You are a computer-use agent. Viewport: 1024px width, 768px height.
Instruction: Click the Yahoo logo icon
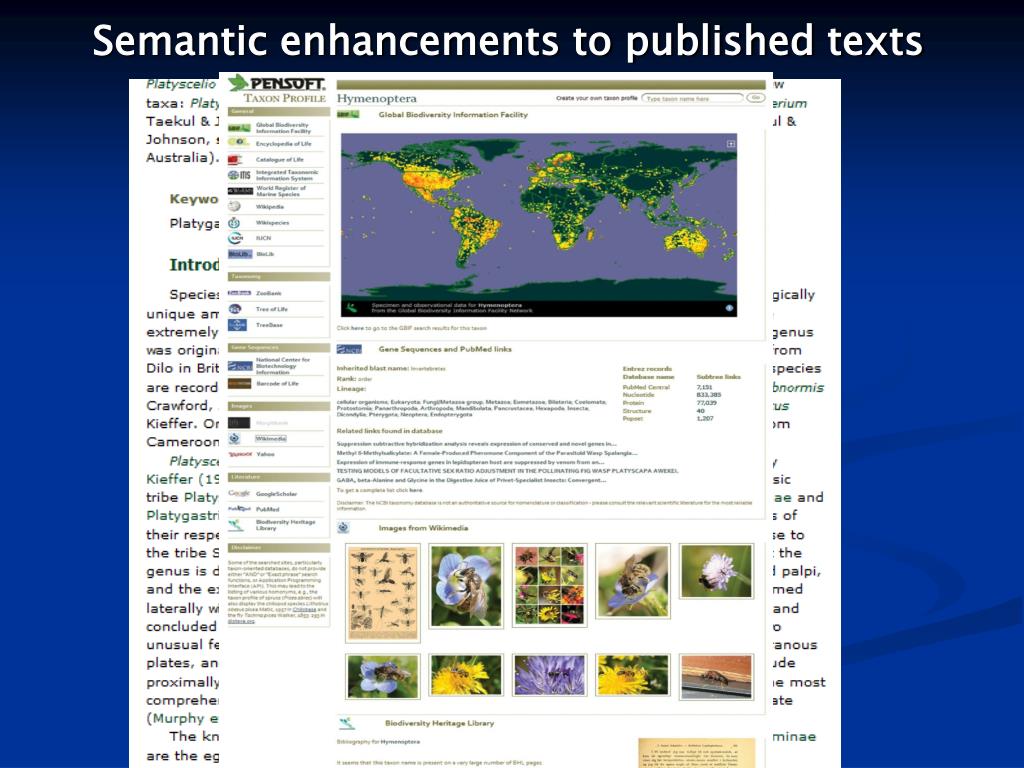point(240,454)
